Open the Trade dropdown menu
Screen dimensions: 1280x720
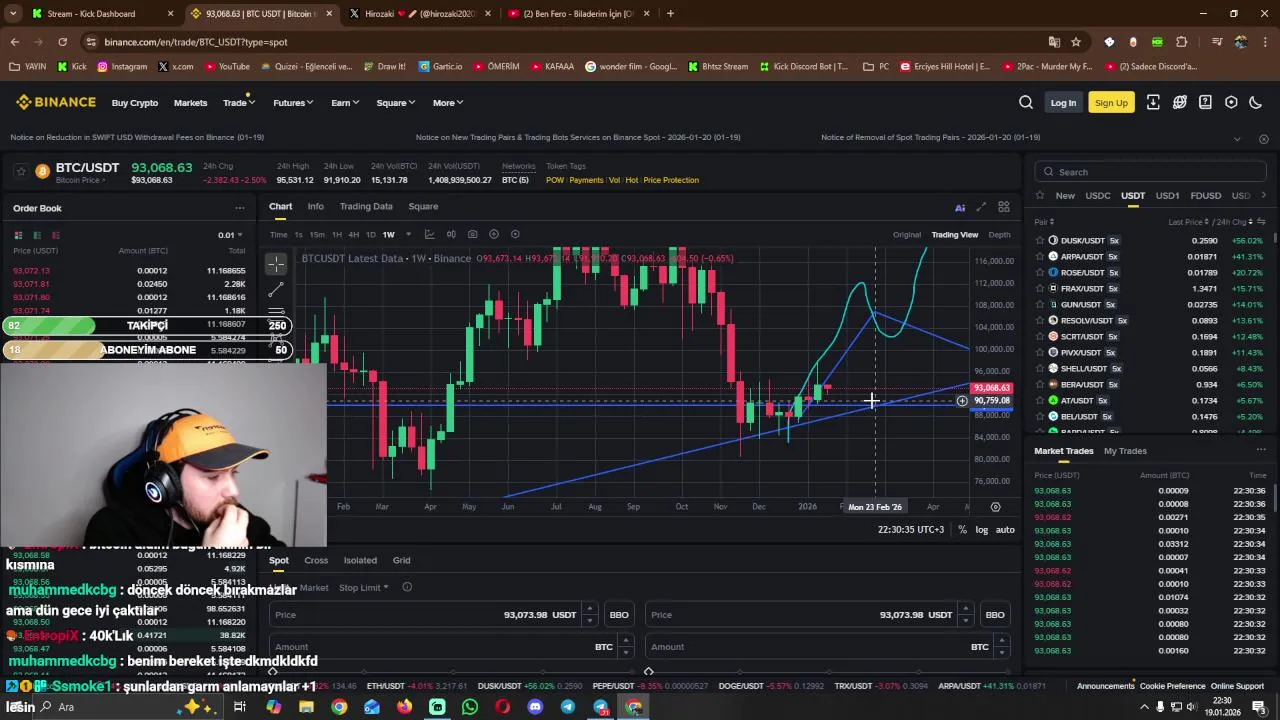point(238,102)
